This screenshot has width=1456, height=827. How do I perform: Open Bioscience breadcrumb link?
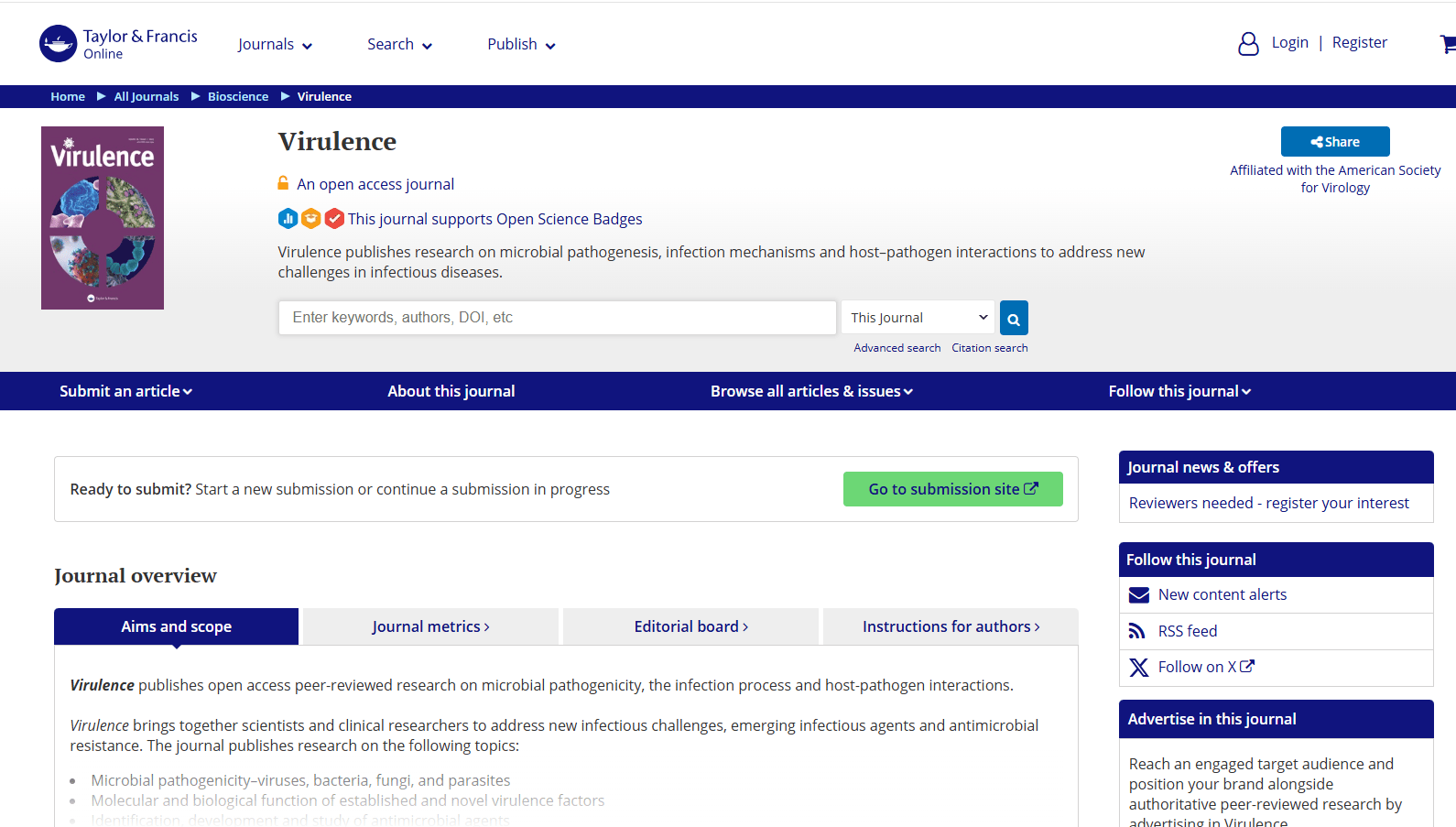pos(238,96)
